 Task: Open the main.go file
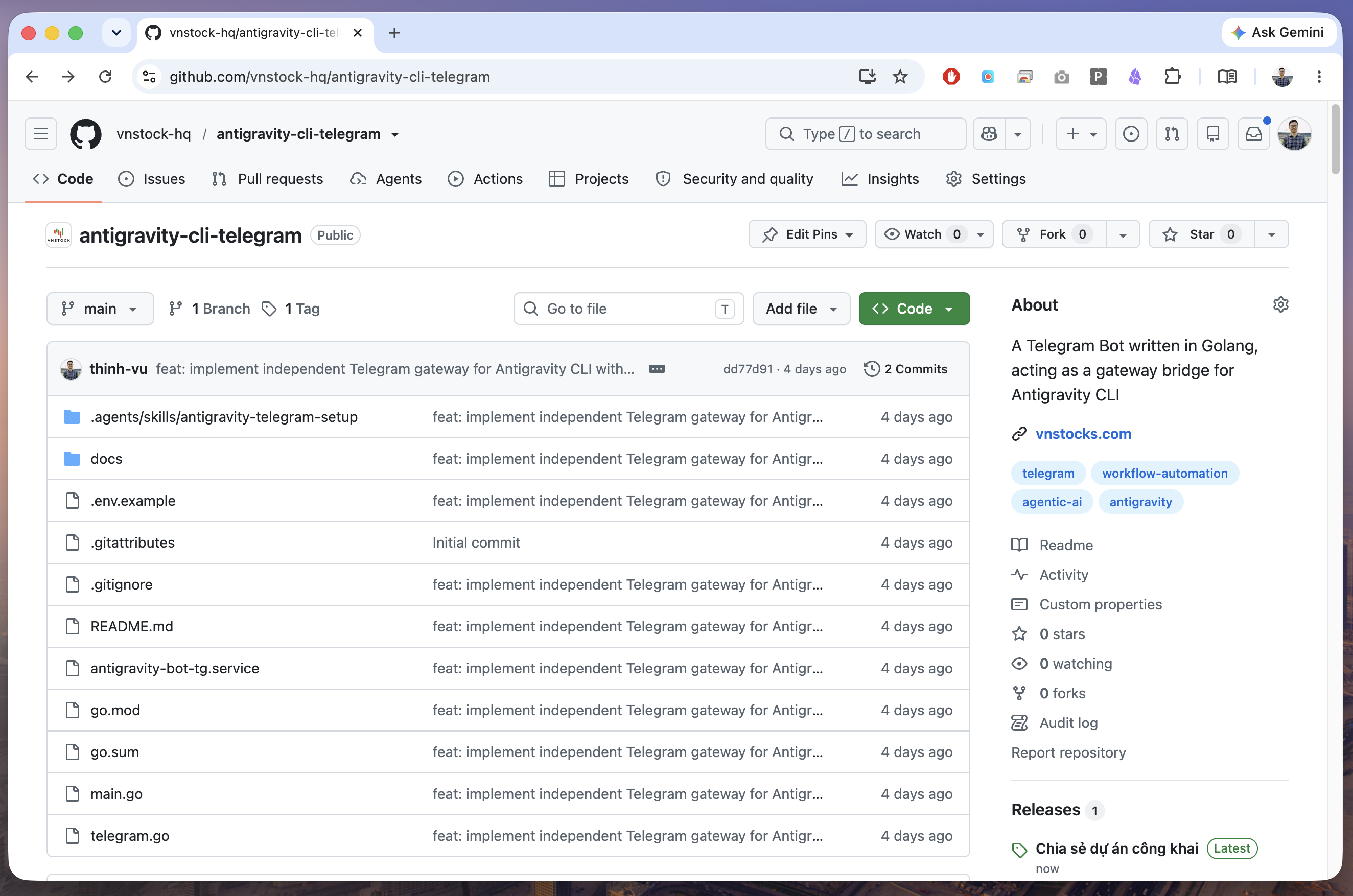116,794
